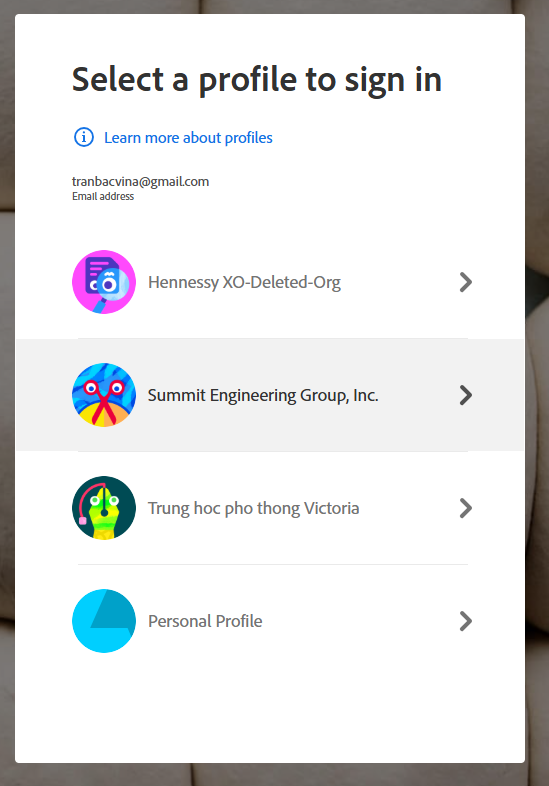Click the info circle icon beside Learn more
Image resolution: width=549 pixels, height=786 pixels.
coord(84,137)
